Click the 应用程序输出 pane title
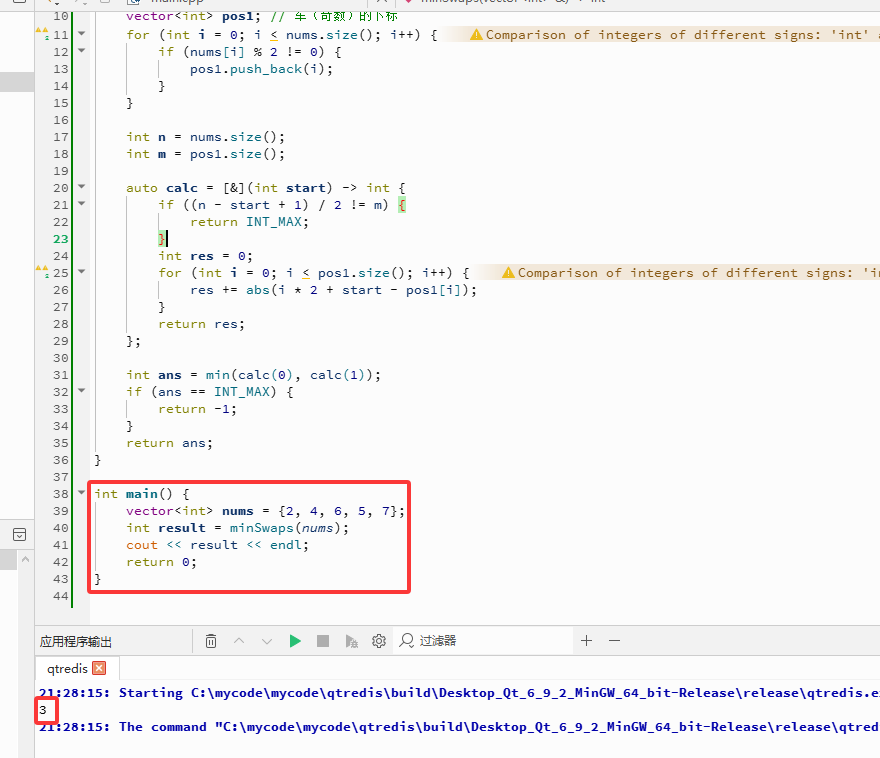The height and width of the screenshot is (758, 880). 76,641
